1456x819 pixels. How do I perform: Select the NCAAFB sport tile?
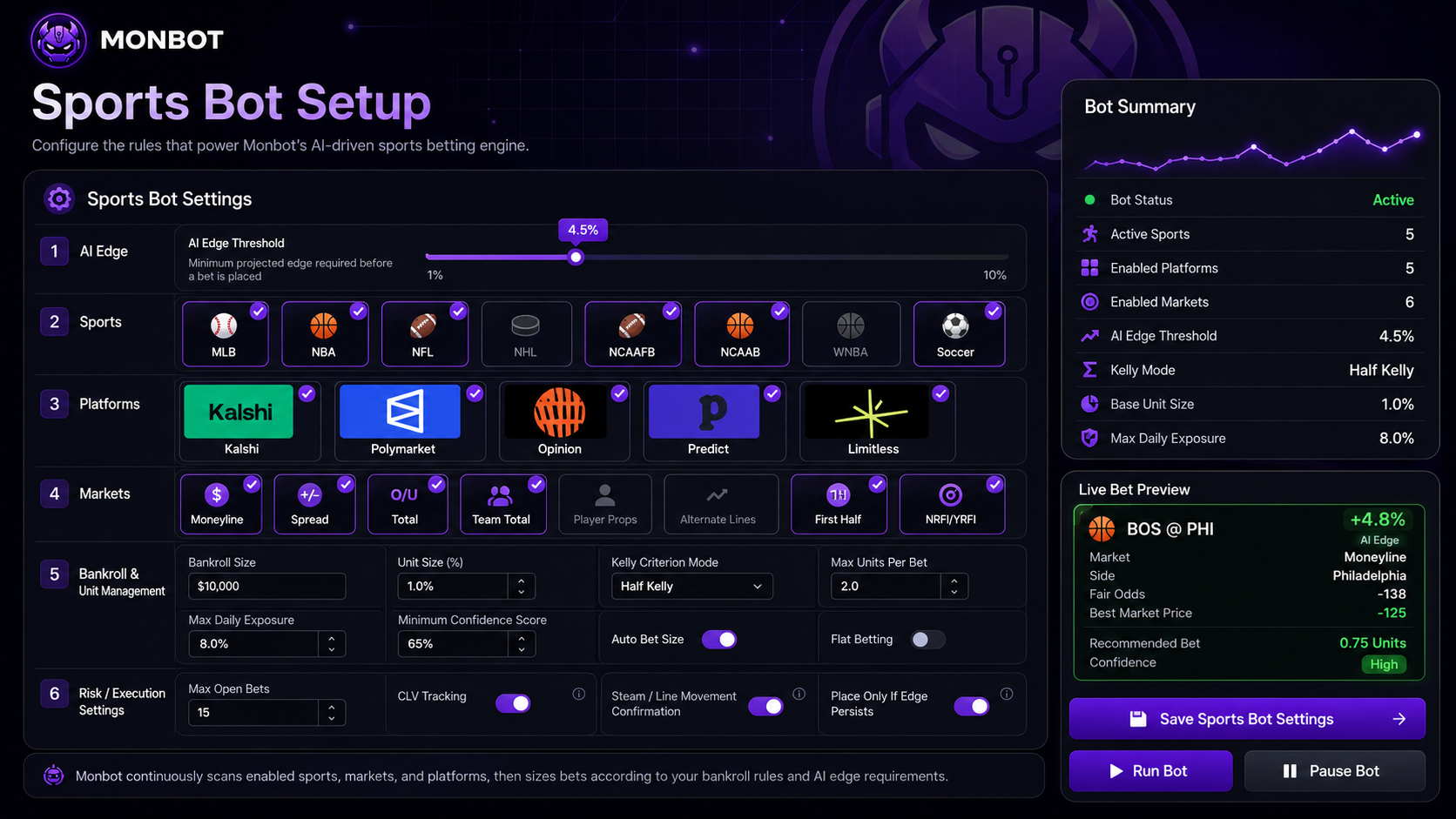632,334
